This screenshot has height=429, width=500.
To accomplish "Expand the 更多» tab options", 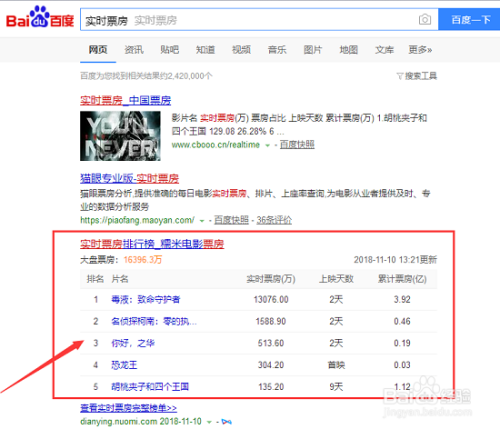I will pos(420,50).
